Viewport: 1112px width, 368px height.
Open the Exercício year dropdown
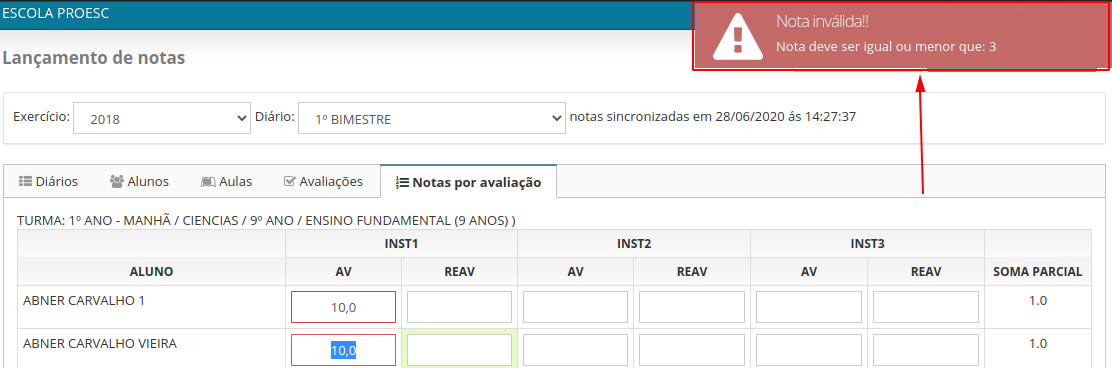click(x=162, y=119)
